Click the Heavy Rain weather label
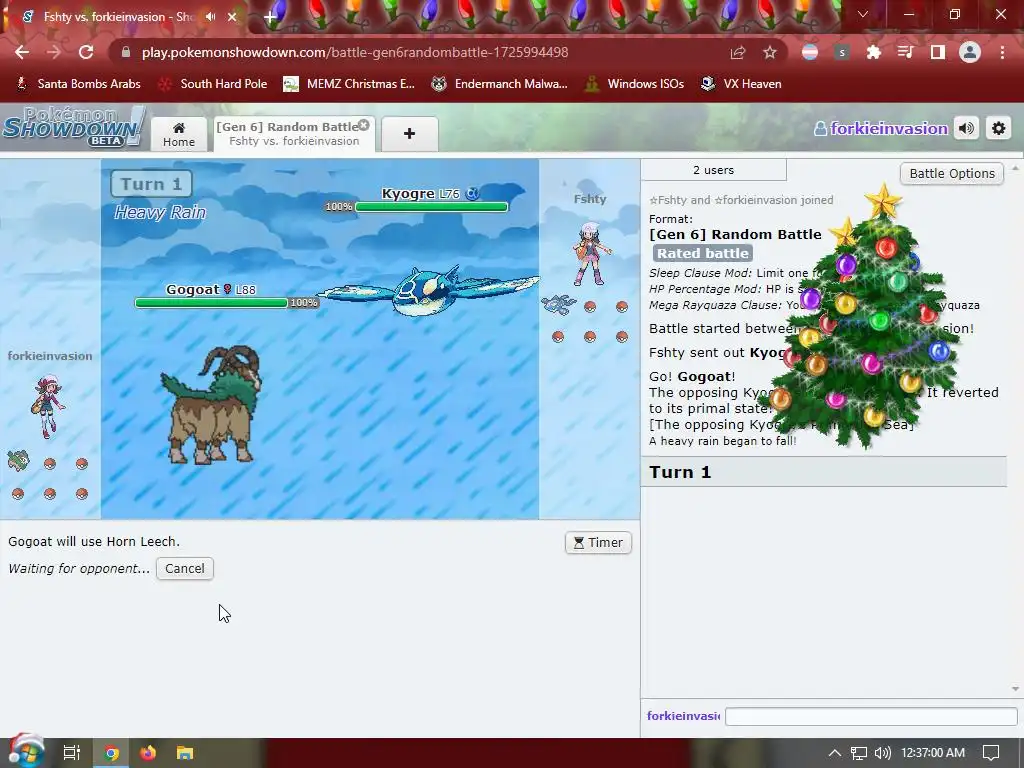1024x768 pixels. point(160,213)
